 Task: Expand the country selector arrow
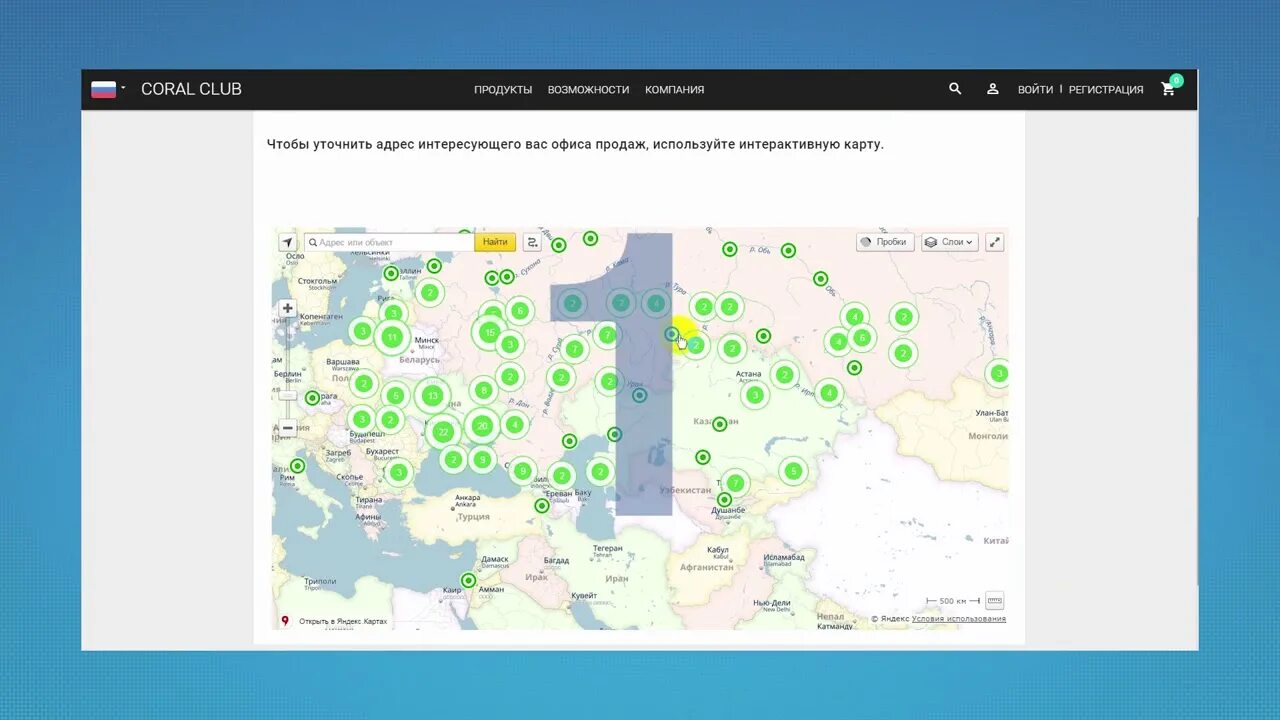(x=123, y=88)
